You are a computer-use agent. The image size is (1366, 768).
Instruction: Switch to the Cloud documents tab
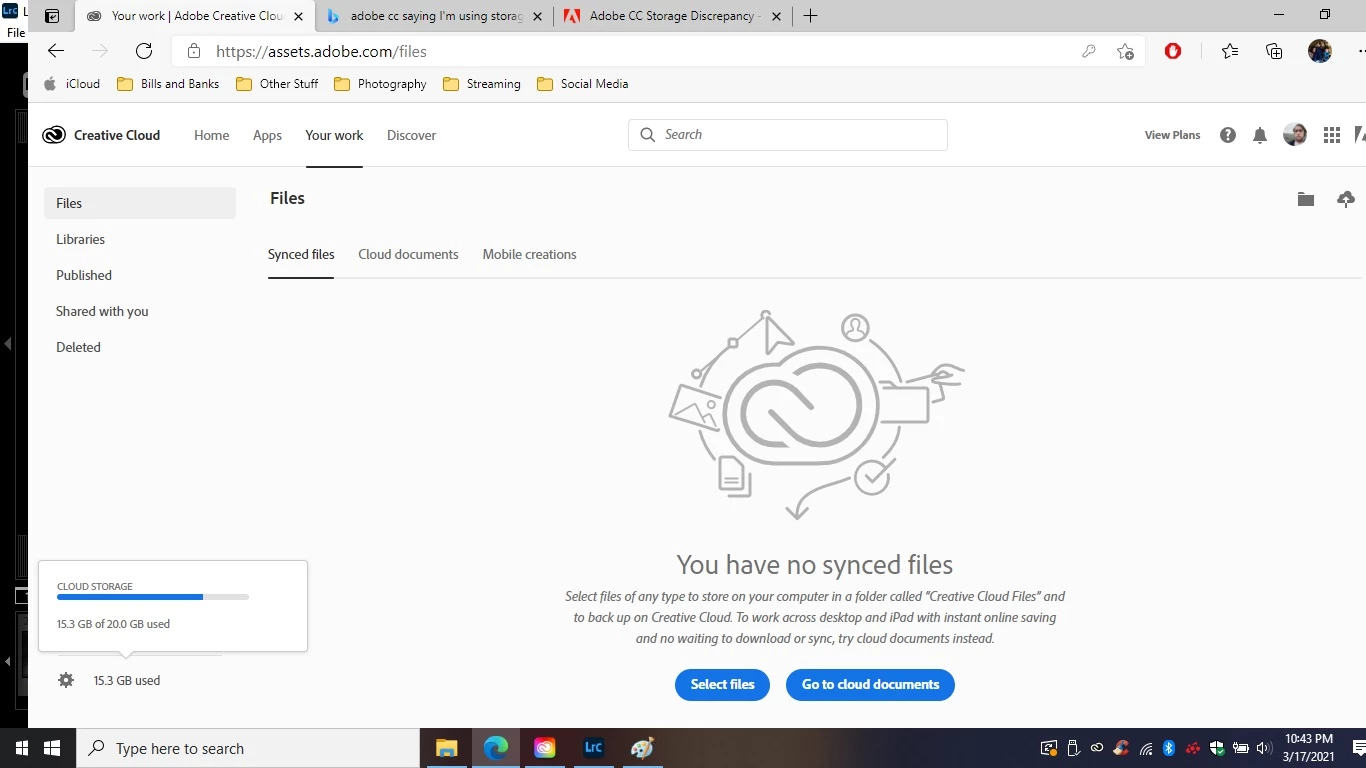pos(408,254)
